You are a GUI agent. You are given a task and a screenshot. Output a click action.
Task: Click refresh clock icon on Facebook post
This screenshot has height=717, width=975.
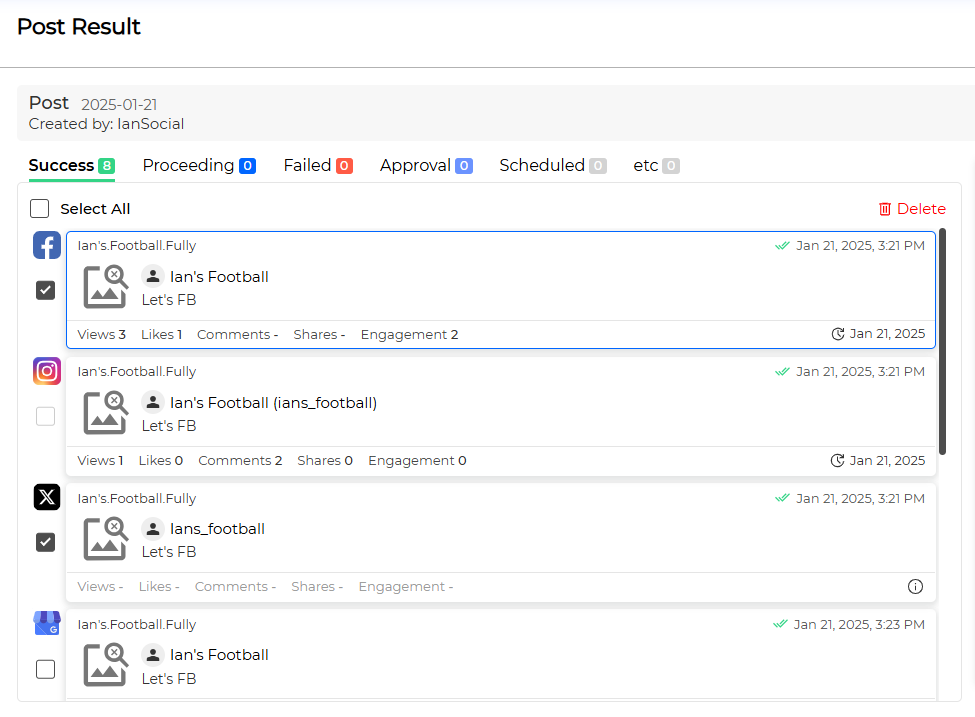pos(838,334)
